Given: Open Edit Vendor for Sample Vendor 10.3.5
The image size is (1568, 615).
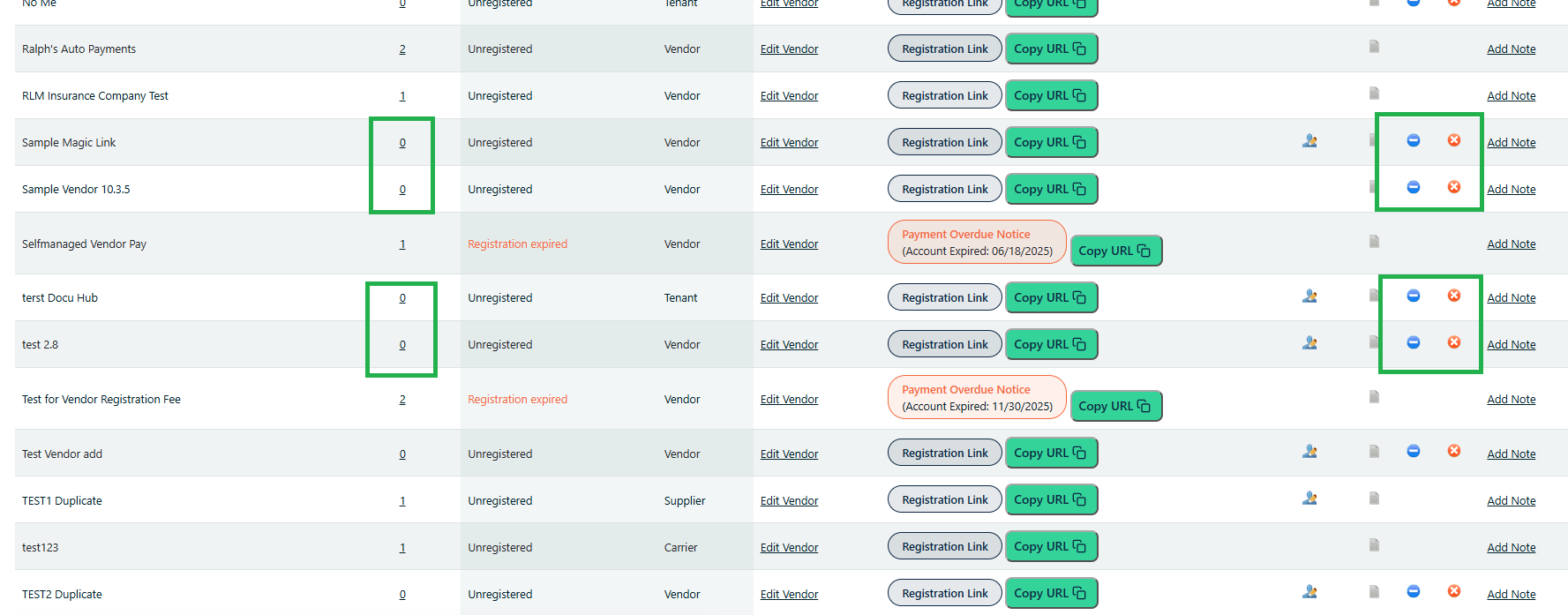Looking at the screenshot, I should coord(789,189).
